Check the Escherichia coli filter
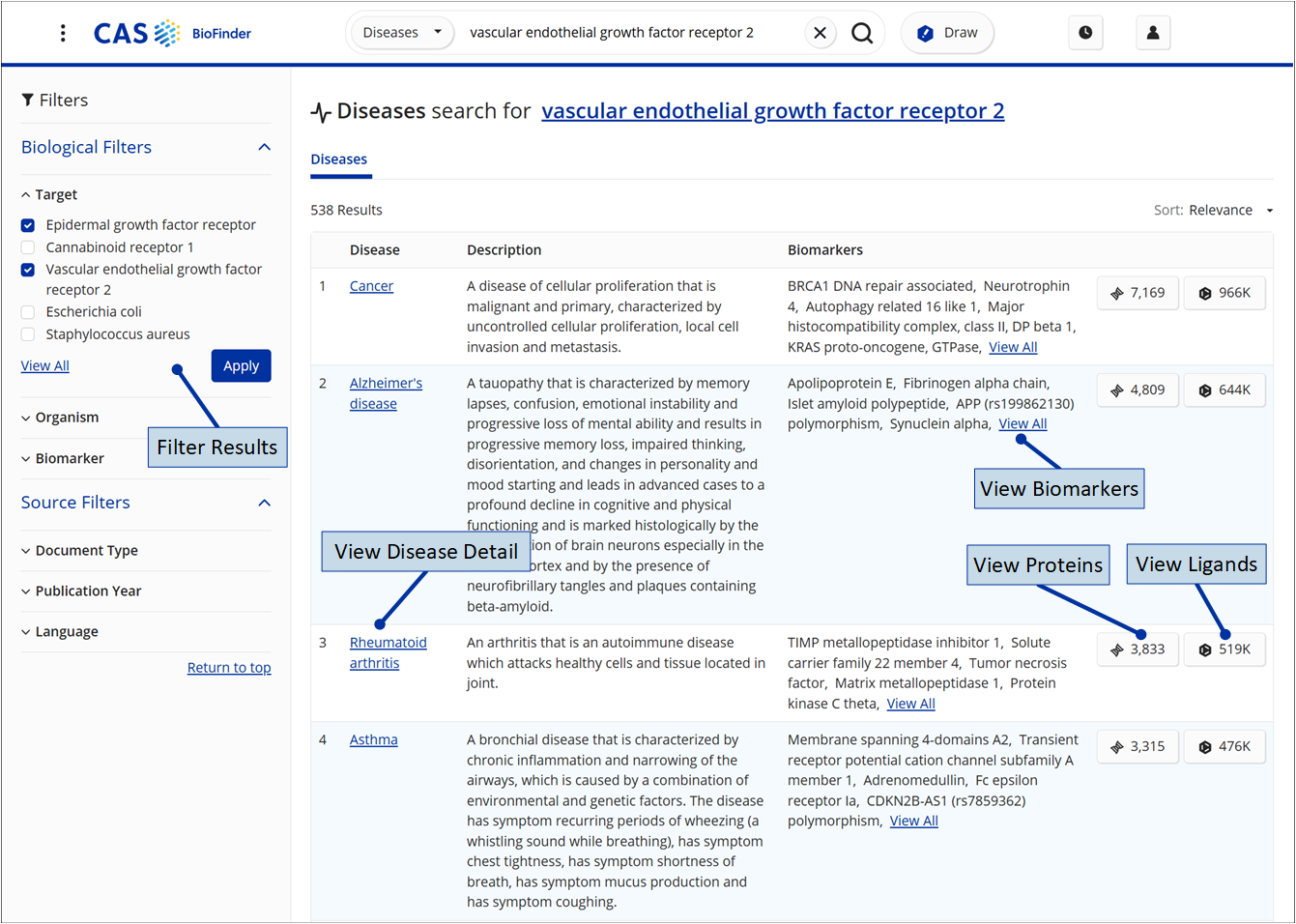This screenshot has height=924, width=1296. (28, 312)
